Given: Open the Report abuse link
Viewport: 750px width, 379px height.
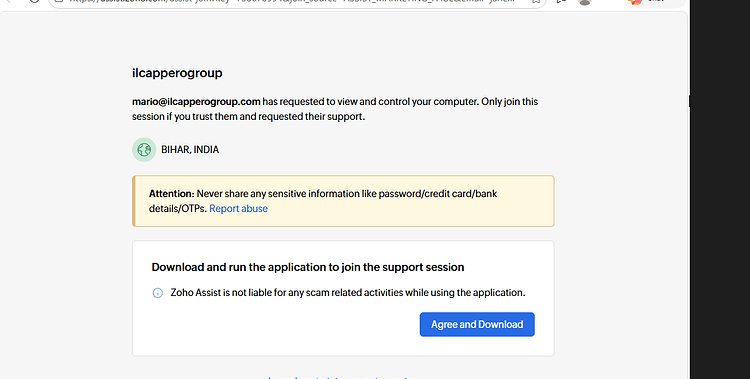Looking at the screenshot, I should (238, 209).
